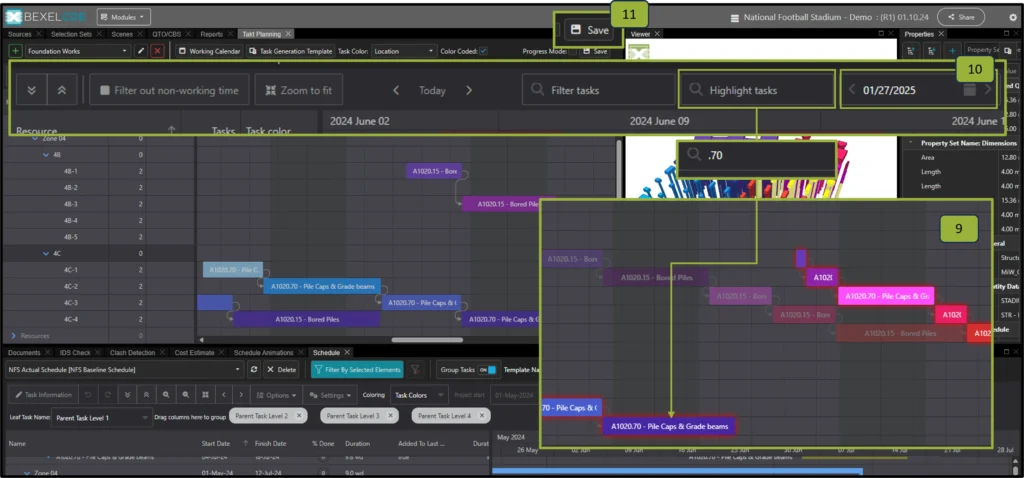Image resolution: width=1024 pixels, height=478 pixels.
Task: Click the pencil edit plan icon
Action: [x=140, y=51]
